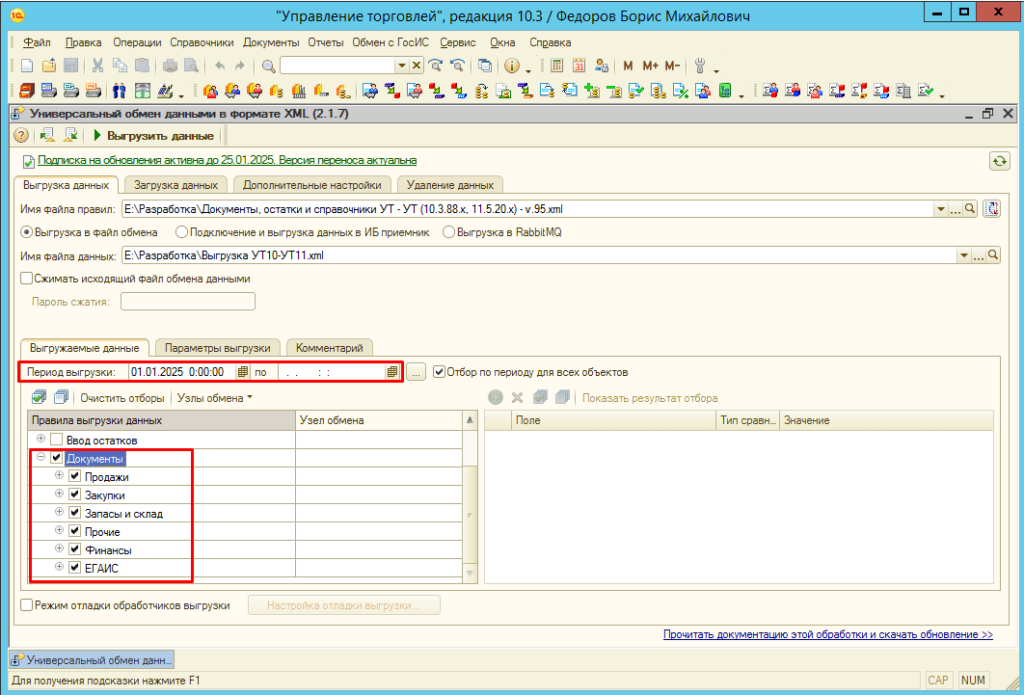Click the M memory button
Viewport: 1024px width, 695px height.
(x=628, y=65)
